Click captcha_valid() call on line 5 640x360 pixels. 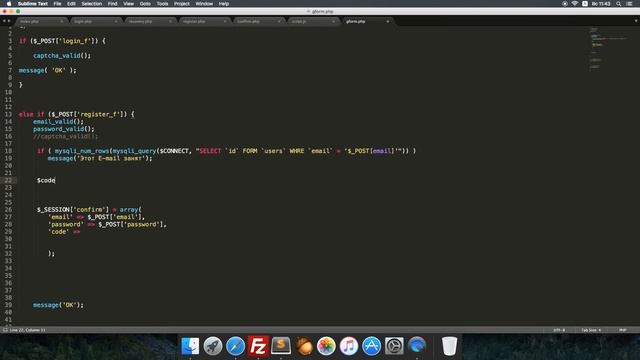click(62, 56)
